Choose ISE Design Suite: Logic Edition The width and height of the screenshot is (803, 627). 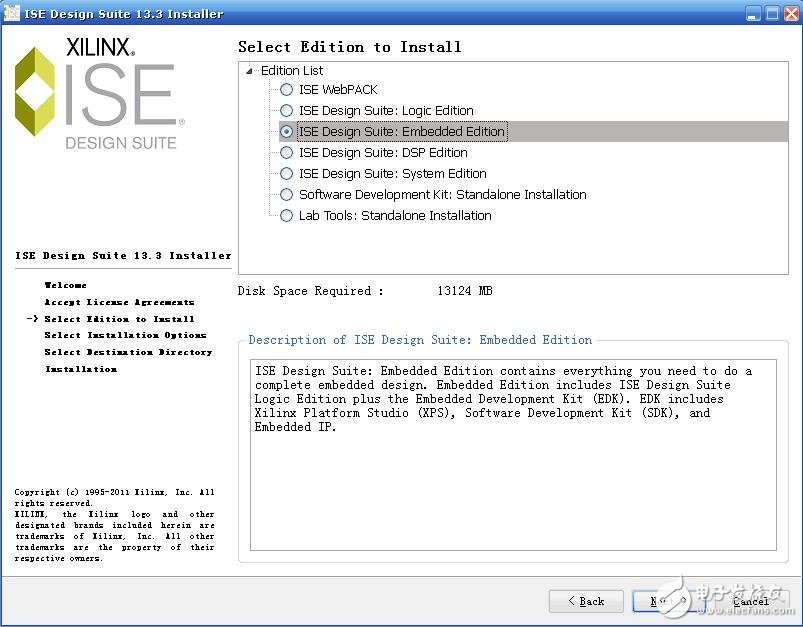[x=287, y=111]
